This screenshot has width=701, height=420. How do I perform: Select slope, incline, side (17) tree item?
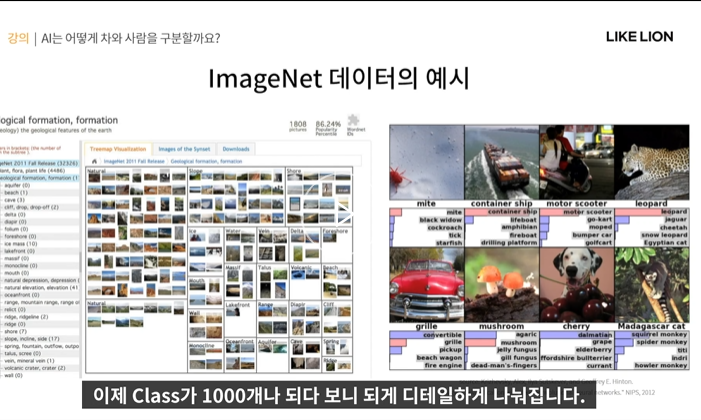32,339
